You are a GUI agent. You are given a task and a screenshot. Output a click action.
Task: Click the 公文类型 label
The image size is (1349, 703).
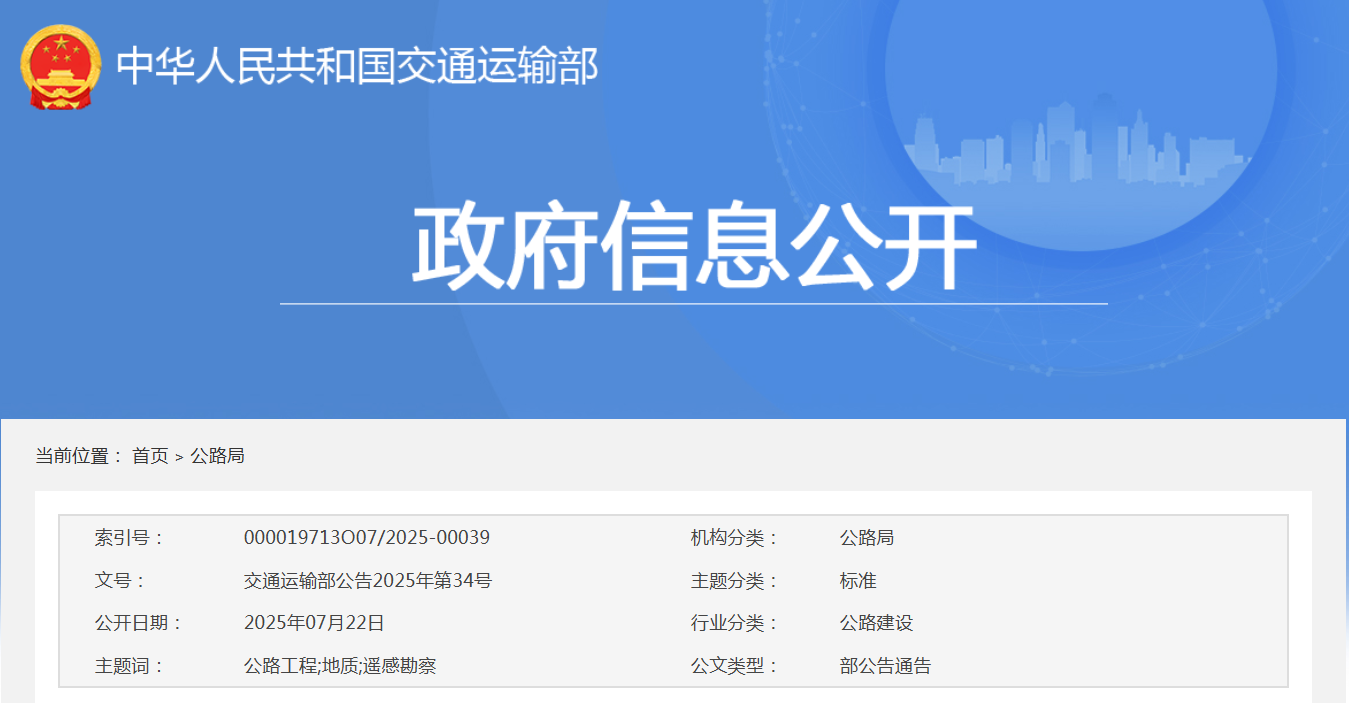[x=734, y=666]
